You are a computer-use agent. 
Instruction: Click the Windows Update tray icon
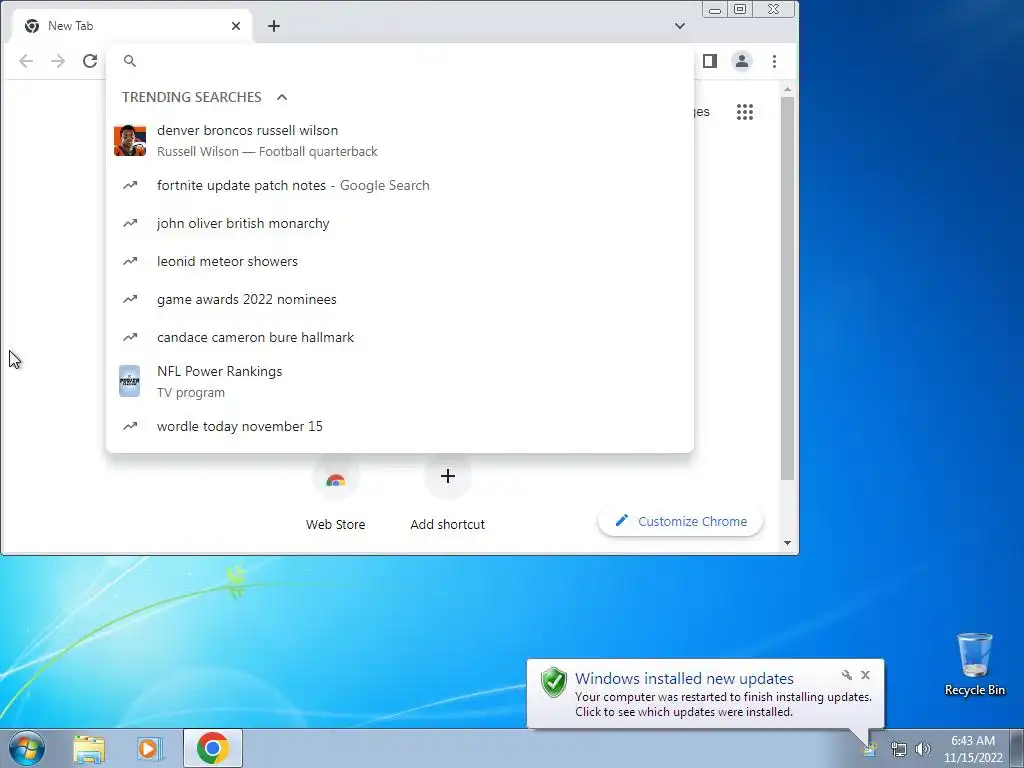click(x=870, y=749)
